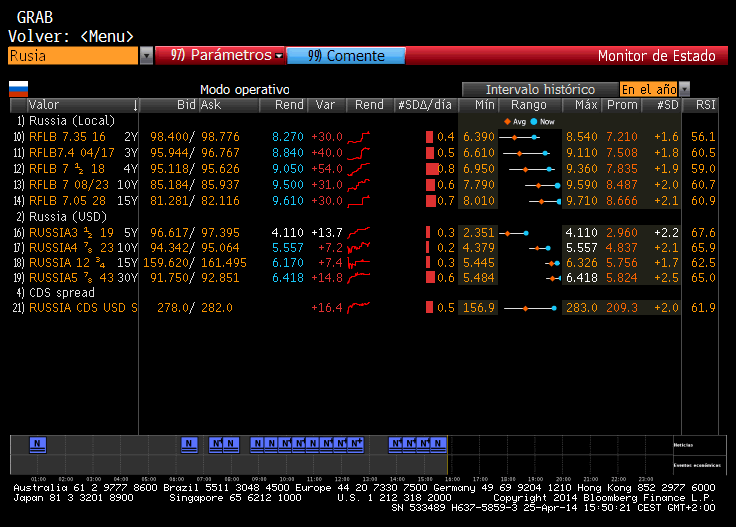
Task: Click the red SD bar for RFLB 7 ½ 18
Action: [432, 169]
